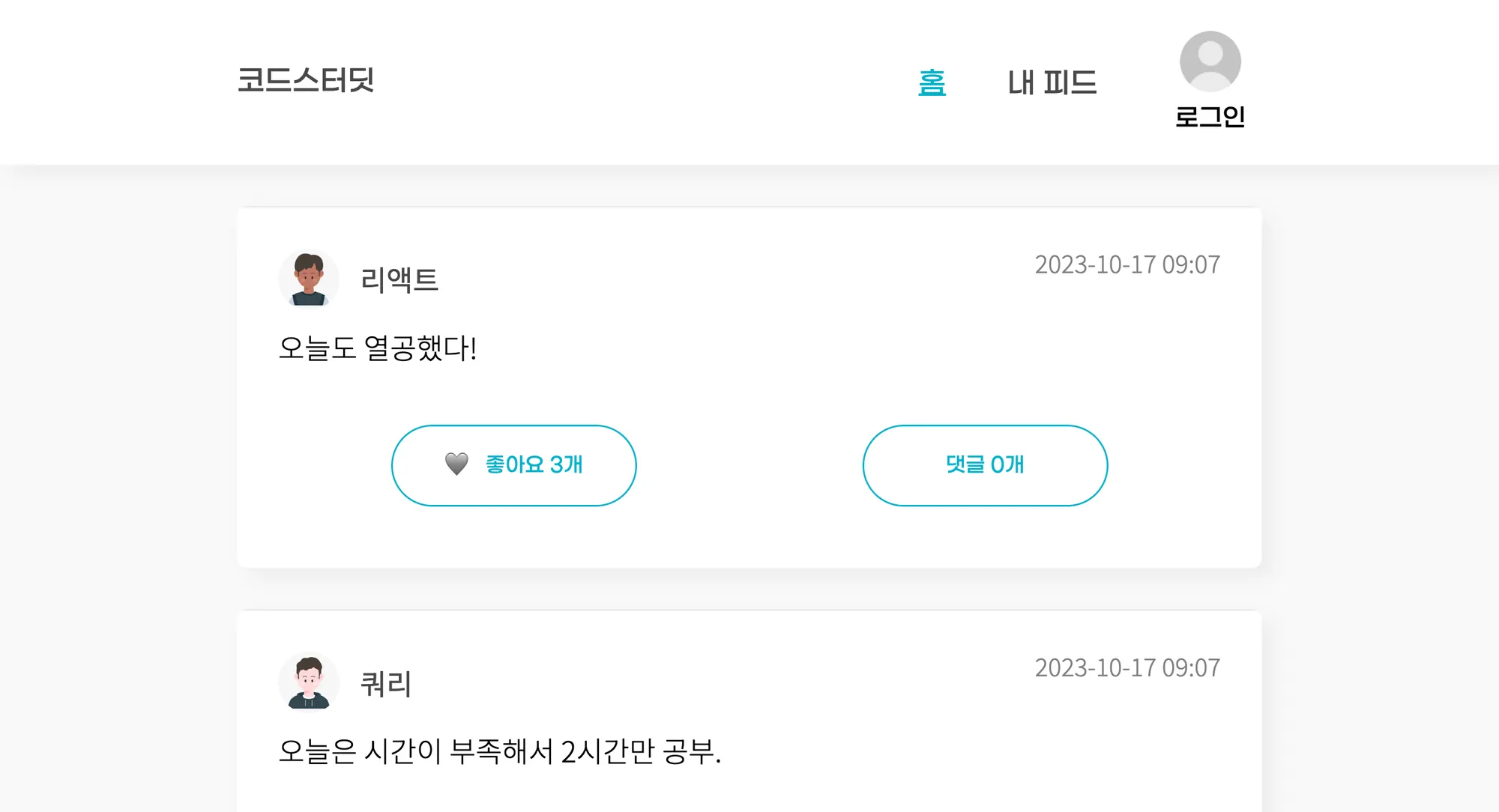Switch to the 홈 tab

pyautogui.click(x=932, y=82)
